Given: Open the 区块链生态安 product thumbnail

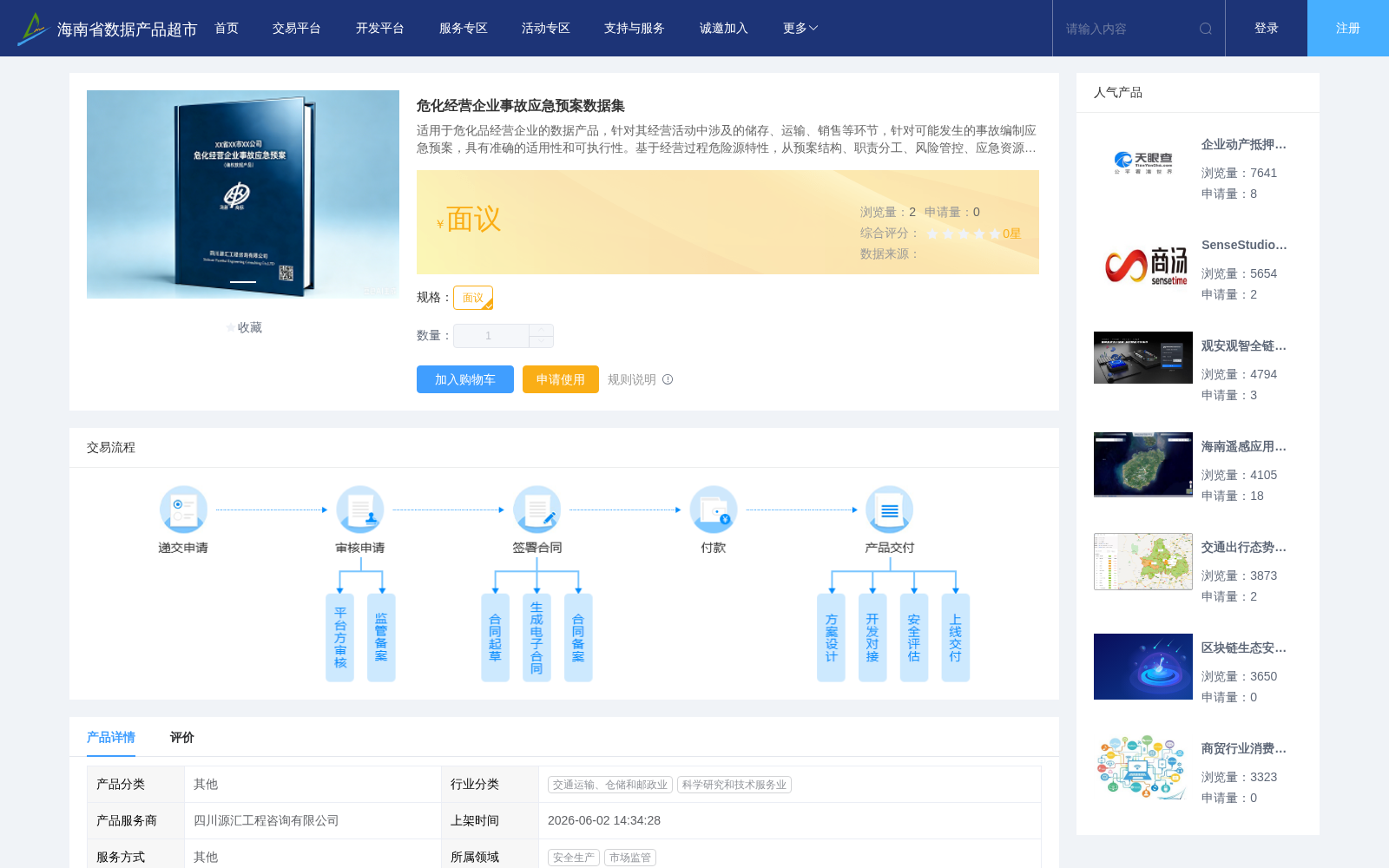Looking at the screenshot, I should pyautogui.click(x=1143, y=667).
